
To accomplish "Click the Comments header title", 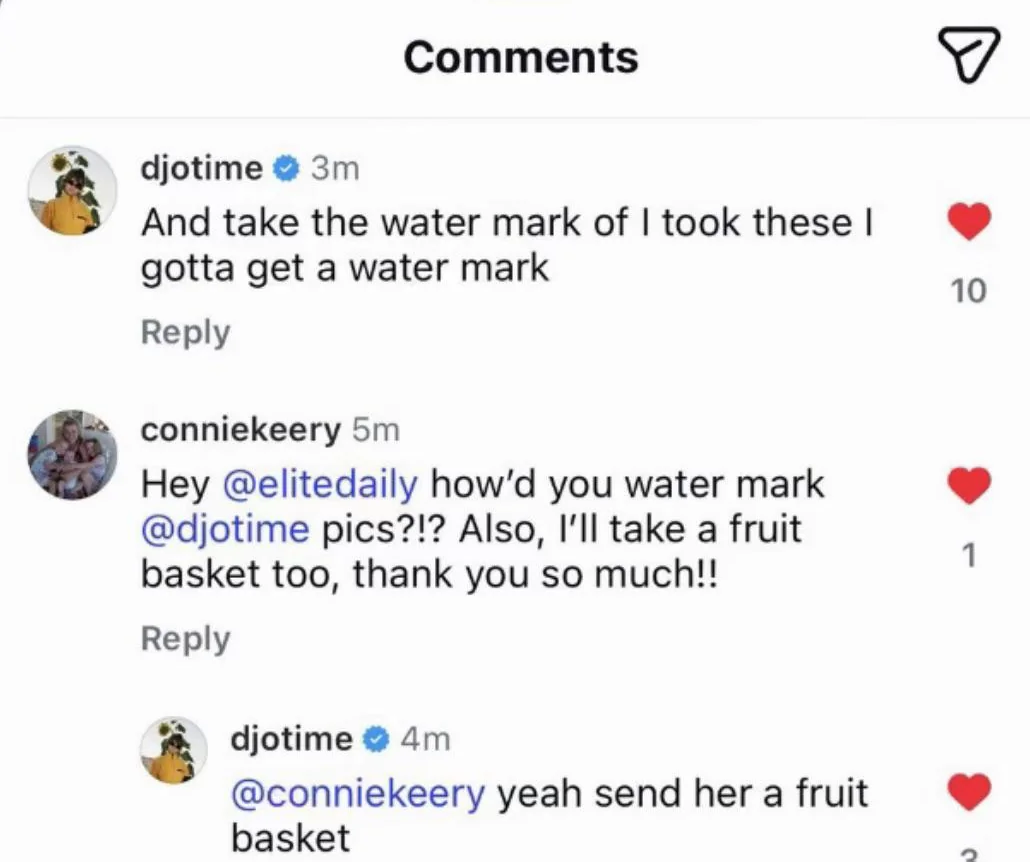I will 520,56.
